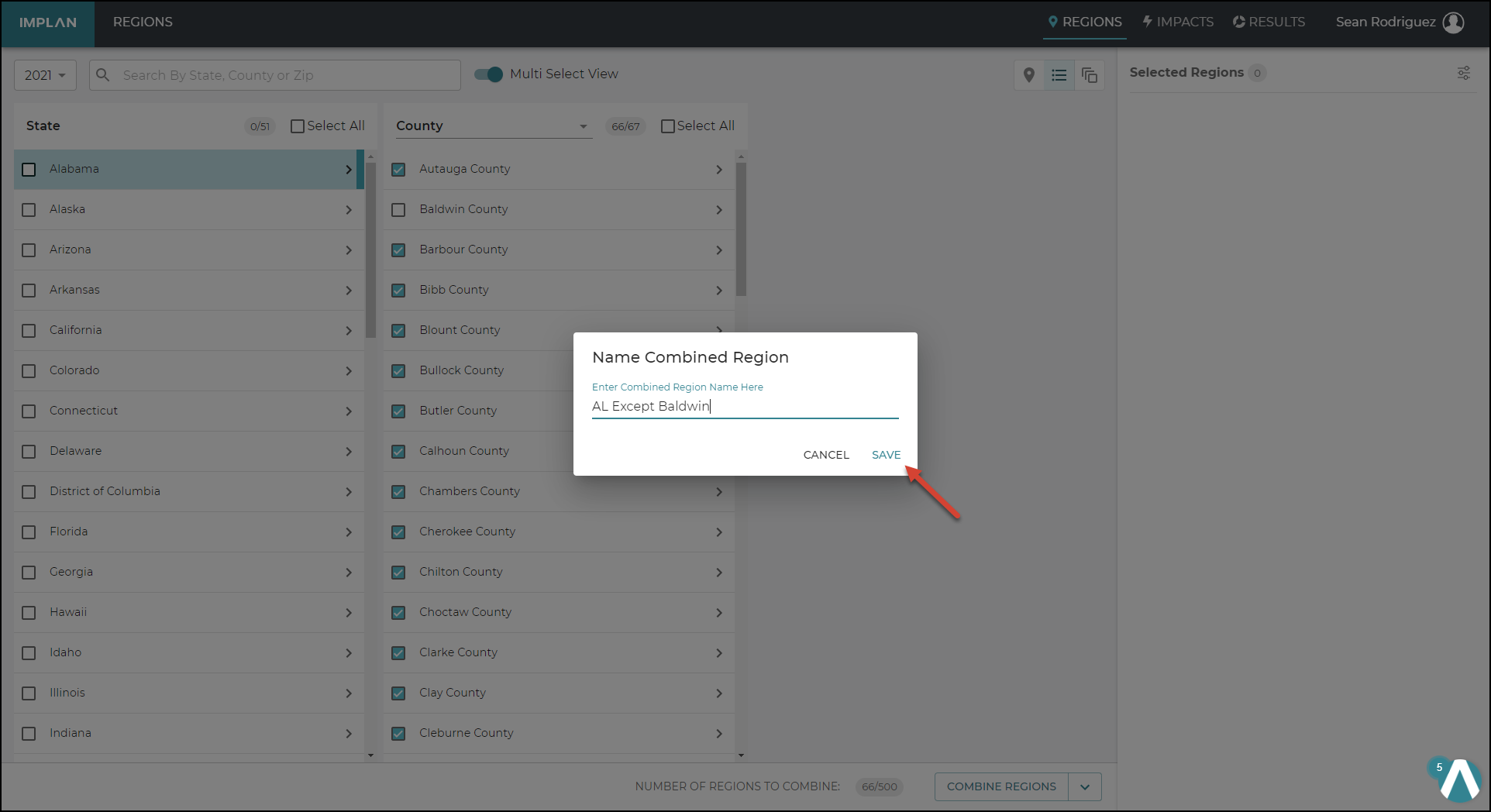Expand California chevron
Screen dimensions: 1491x812
349,330
